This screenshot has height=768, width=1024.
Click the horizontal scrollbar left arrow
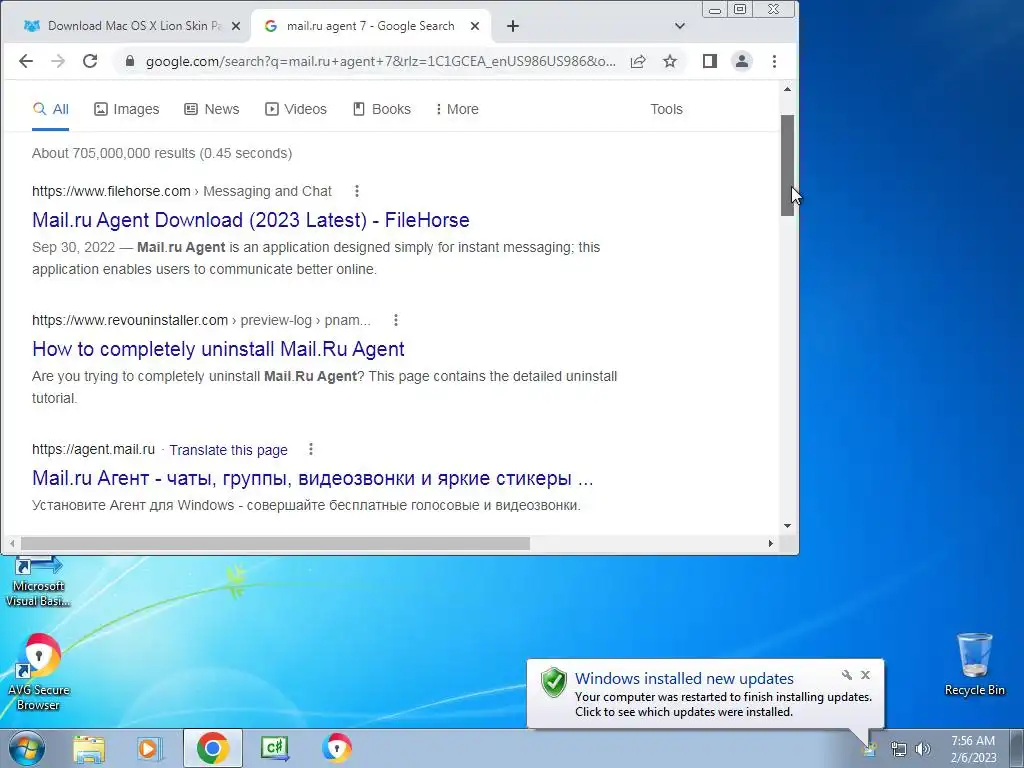tap(12, 543)
